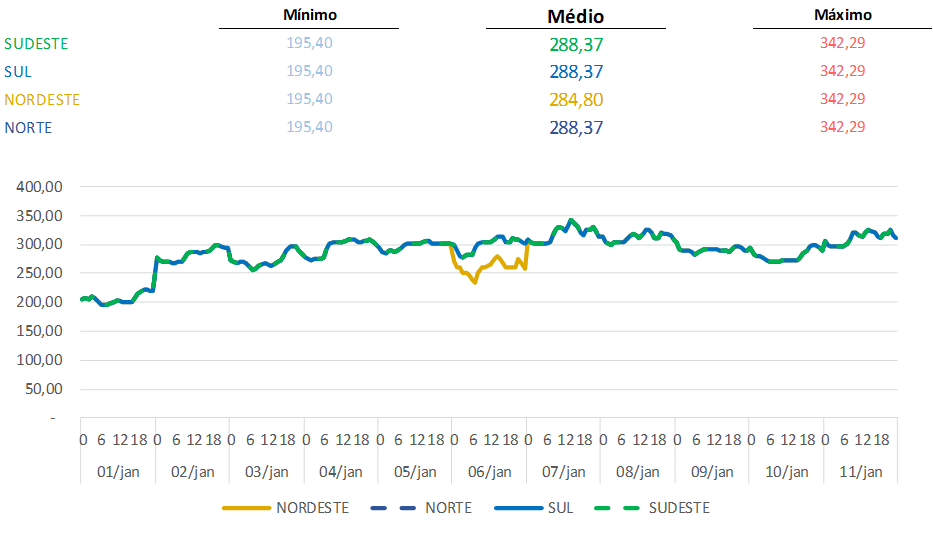Screen dimensions: 933x559
Task: Click the Máximo column header
Action: 842,15
